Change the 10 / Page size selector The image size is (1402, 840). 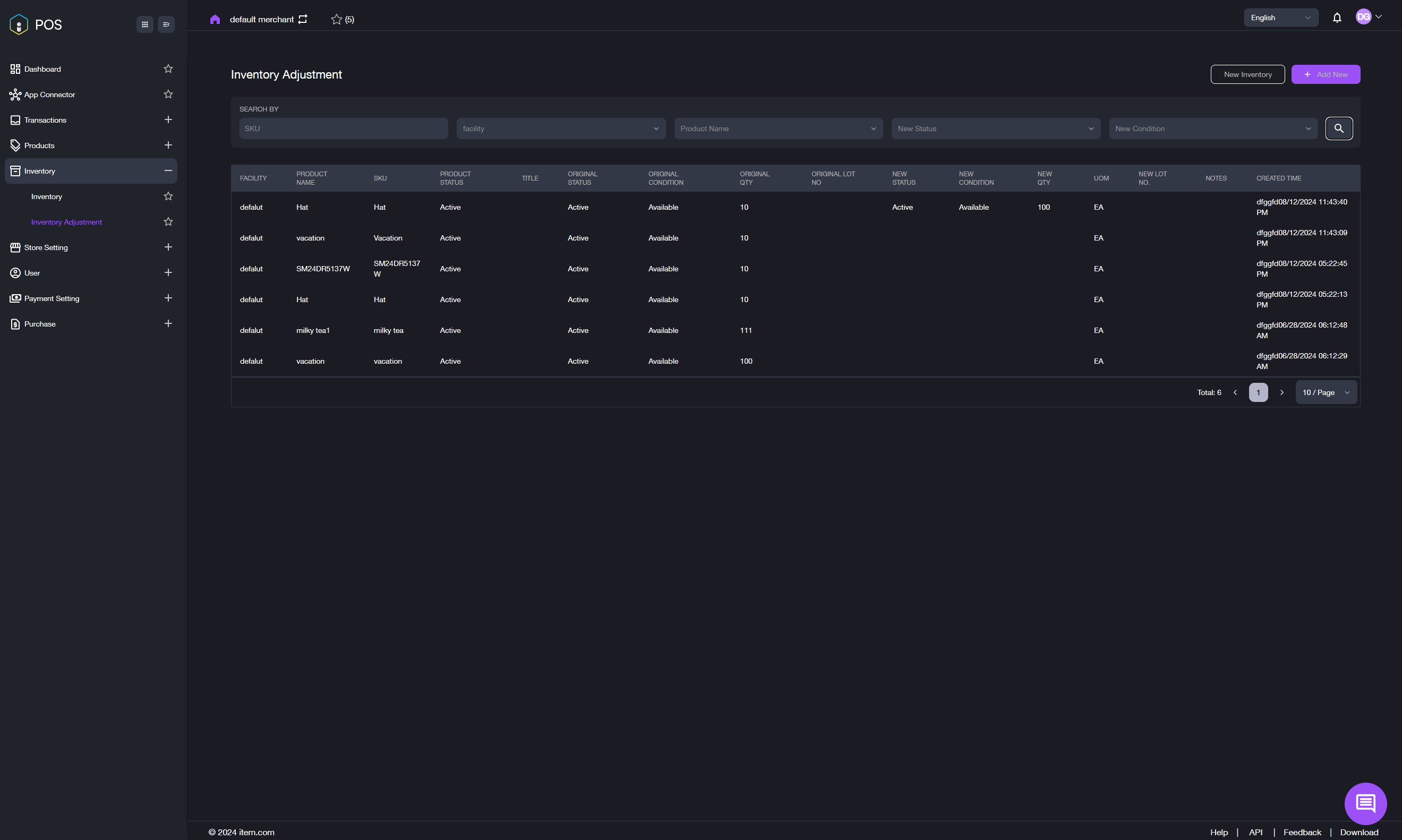click(x=1326, y=392)
